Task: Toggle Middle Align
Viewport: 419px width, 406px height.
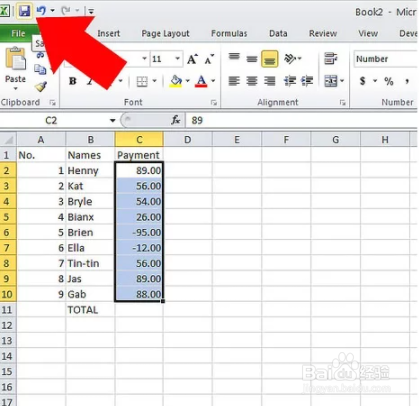Action: 252,59
